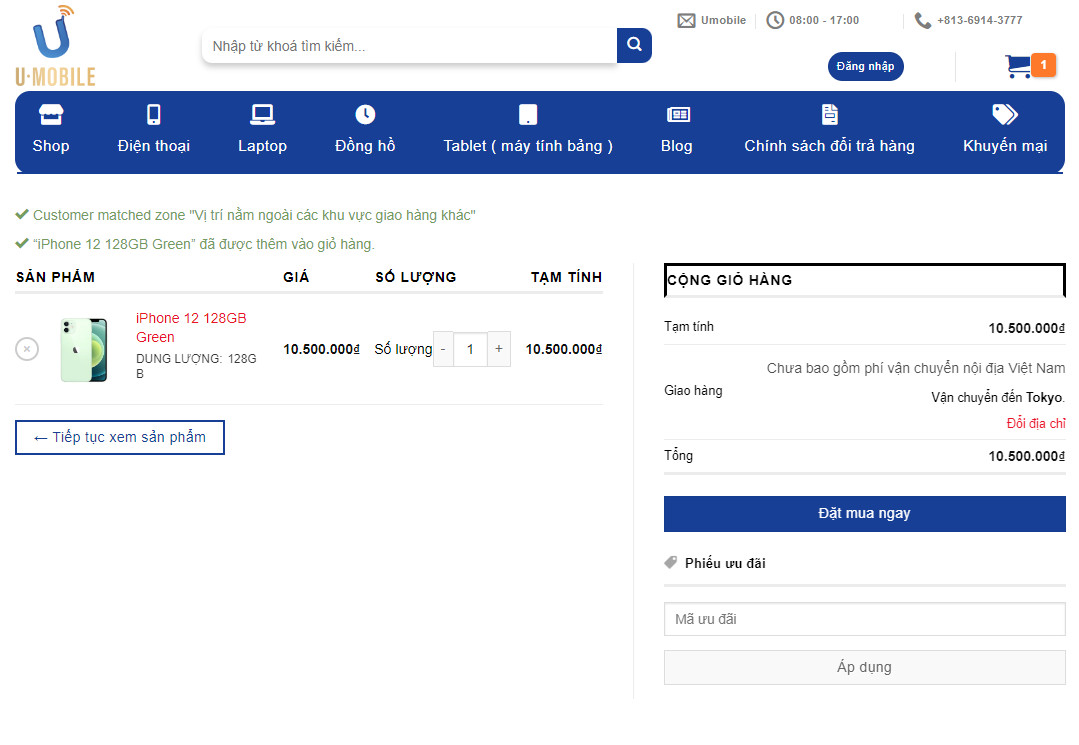1079x745 pixels.
Task: Click the search magnifier button
Action: point(634,45)
